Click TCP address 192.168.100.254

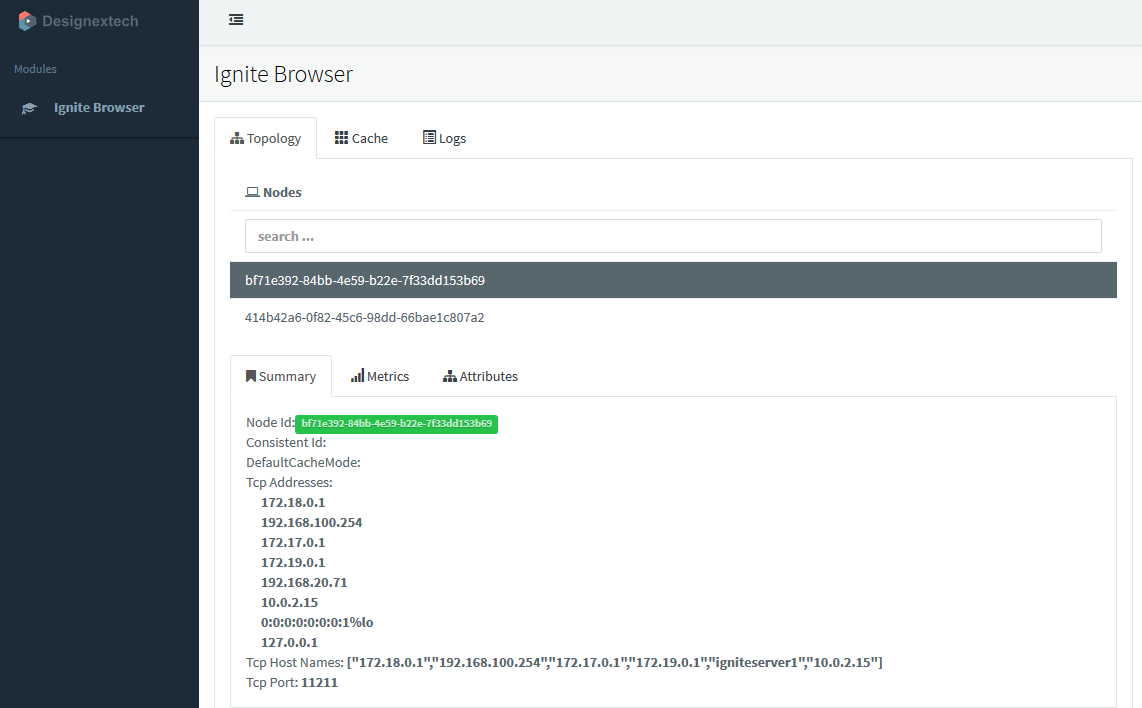pos(311,522)
